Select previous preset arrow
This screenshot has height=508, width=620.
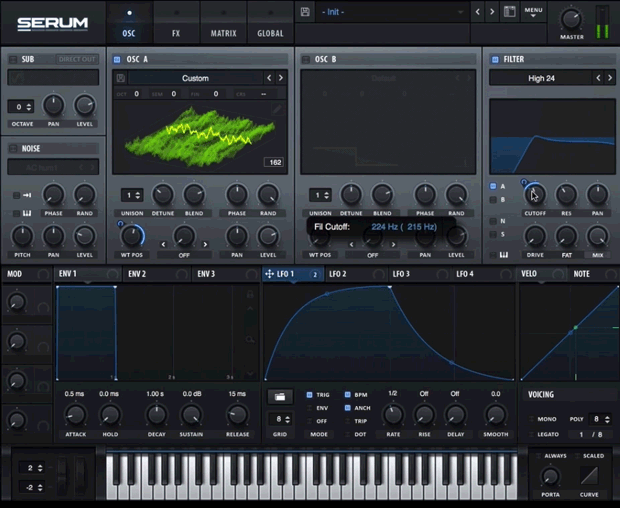tap(478, 12)
